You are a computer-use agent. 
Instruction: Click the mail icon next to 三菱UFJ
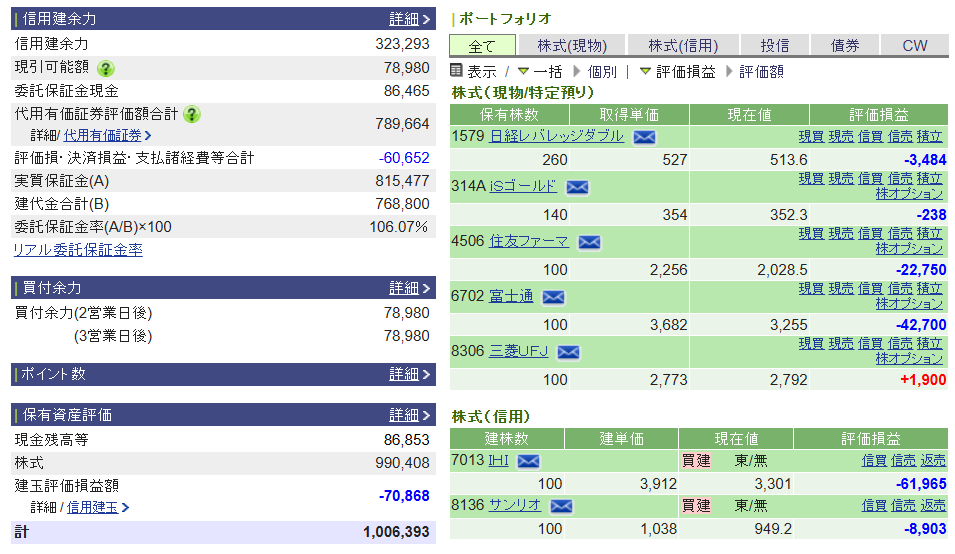coord(568,352)
